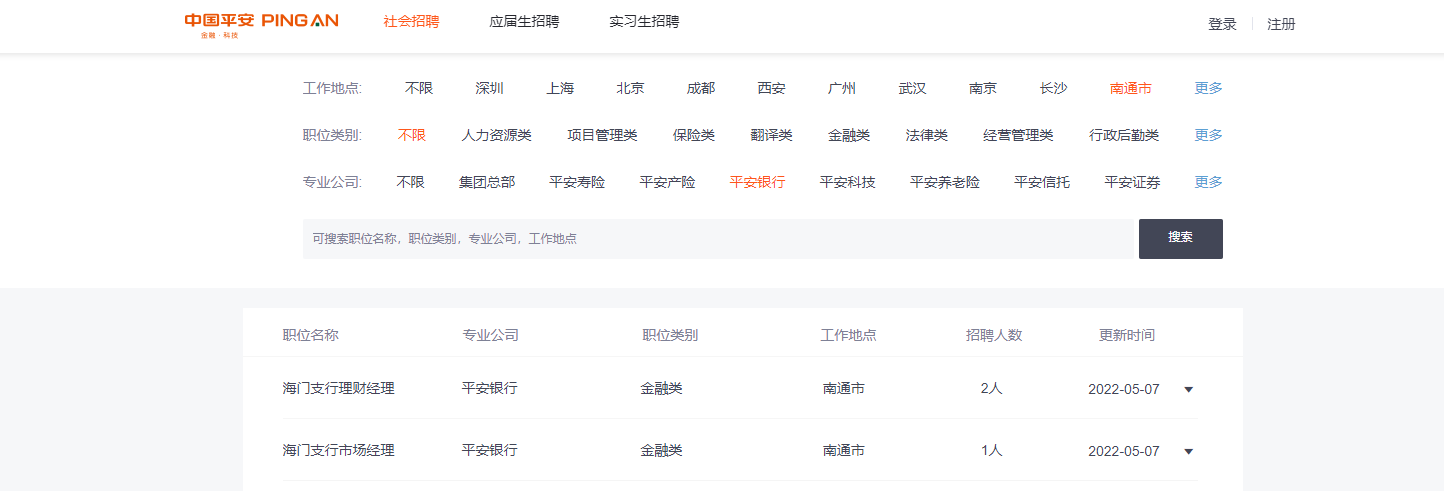Image resolution: width=1444 pixels, height=491 pixels.
Task: Filter work location by 上海
Action: 560,88
